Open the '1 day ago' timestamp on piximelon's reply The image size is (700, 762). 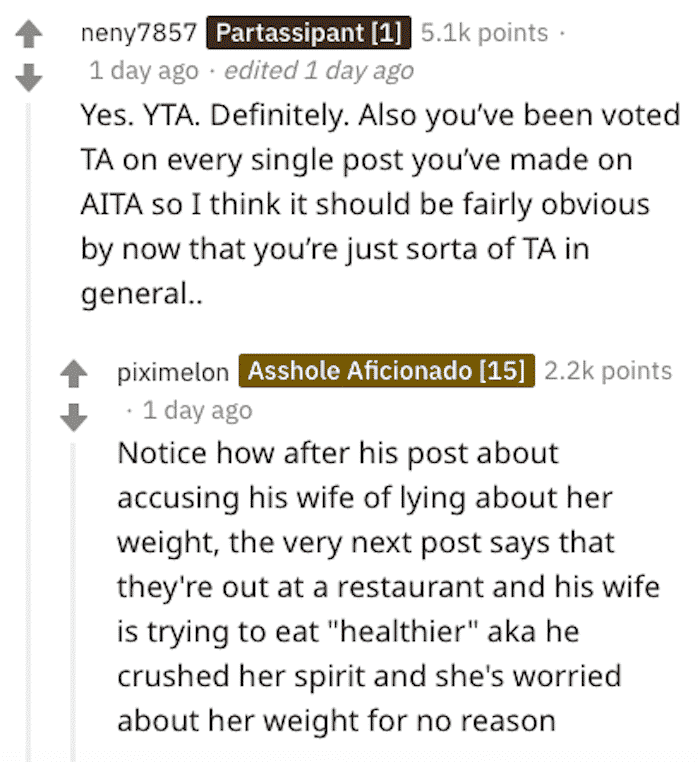197,411
